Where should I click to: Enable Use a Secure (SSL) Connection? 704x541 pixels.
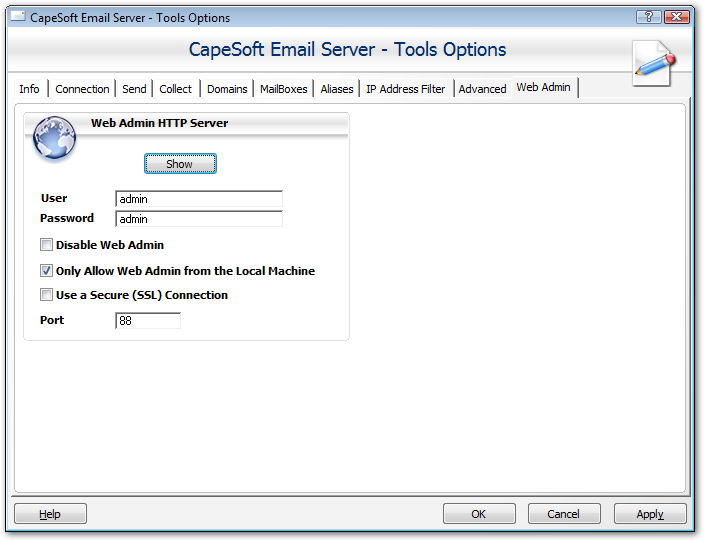click(46, 295)
